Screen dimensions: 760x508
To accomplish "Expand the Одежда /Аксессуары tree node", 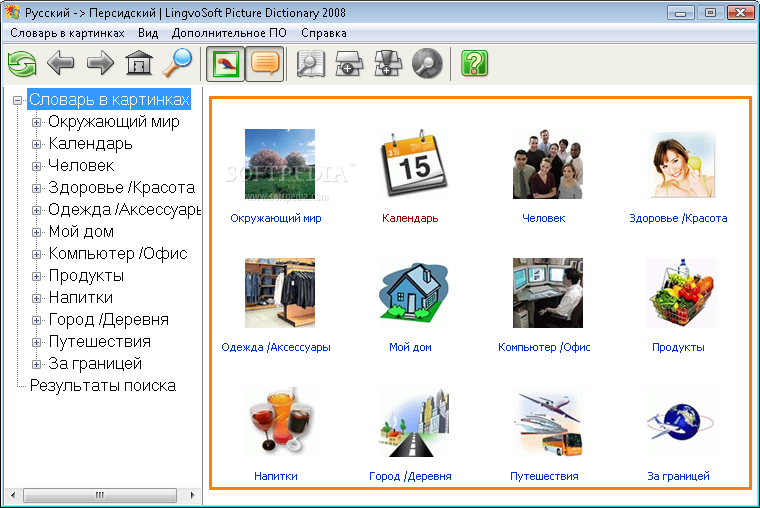I will [36, 210].
